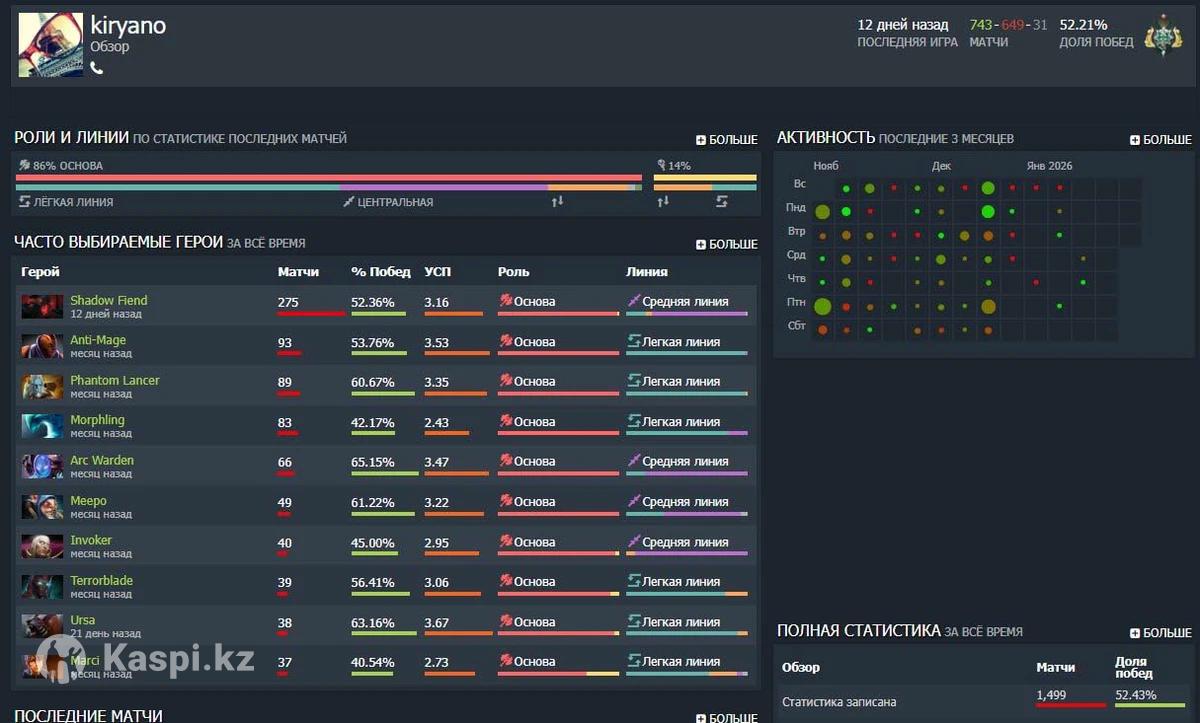Click the red core role distribution bar
This screenshot has height=723, width=1200.
328,178
